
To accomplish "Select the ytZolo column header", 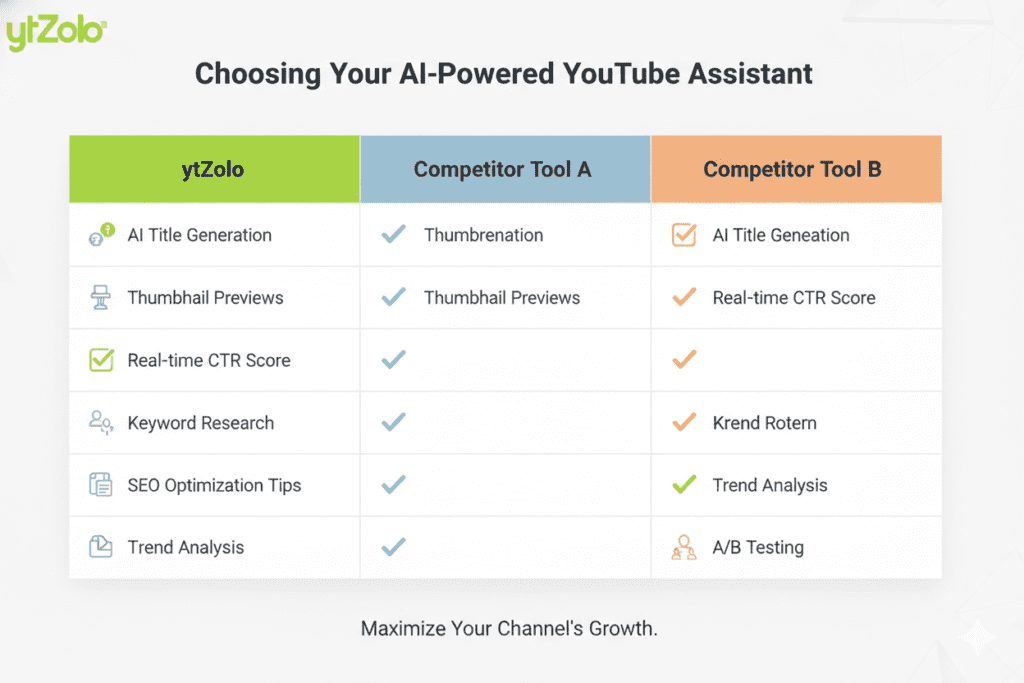I will [214, 169].
